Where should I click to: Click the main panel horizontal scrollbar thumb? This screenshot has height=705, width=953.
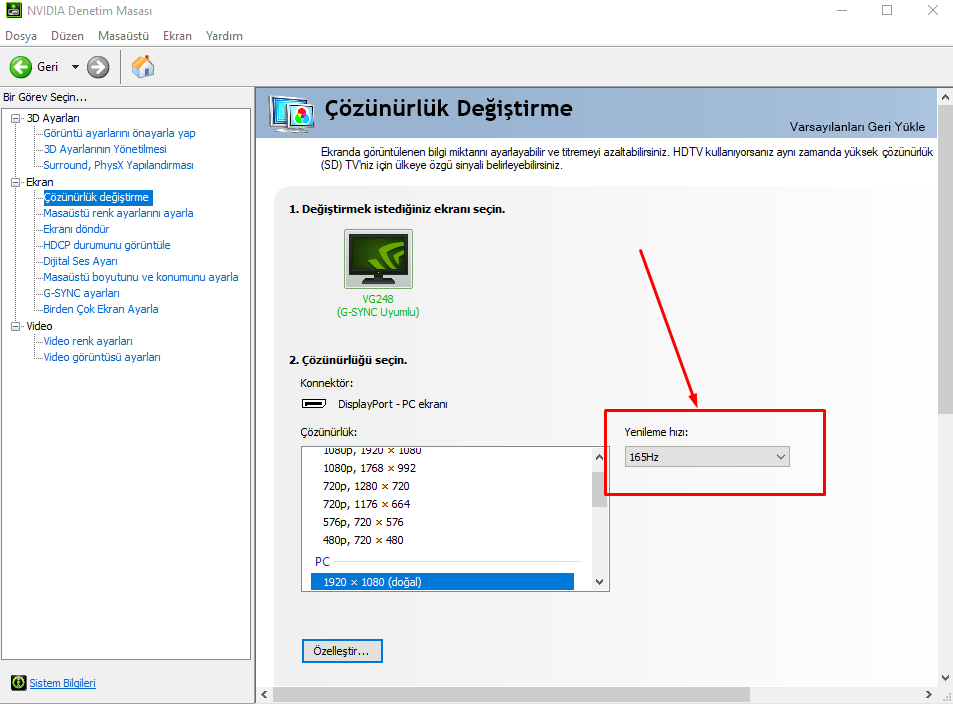511,694
